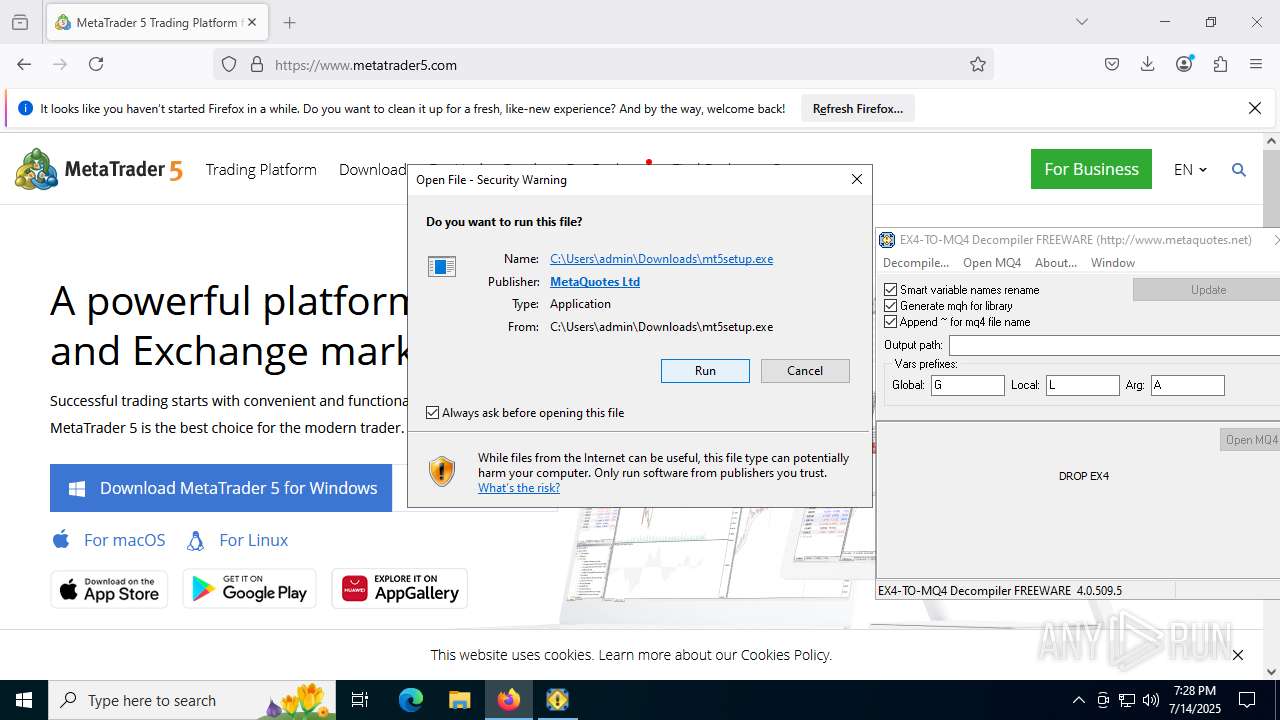Click the Output path field
This screenshot has width=1280, height=720.
tap(1114, 345)
